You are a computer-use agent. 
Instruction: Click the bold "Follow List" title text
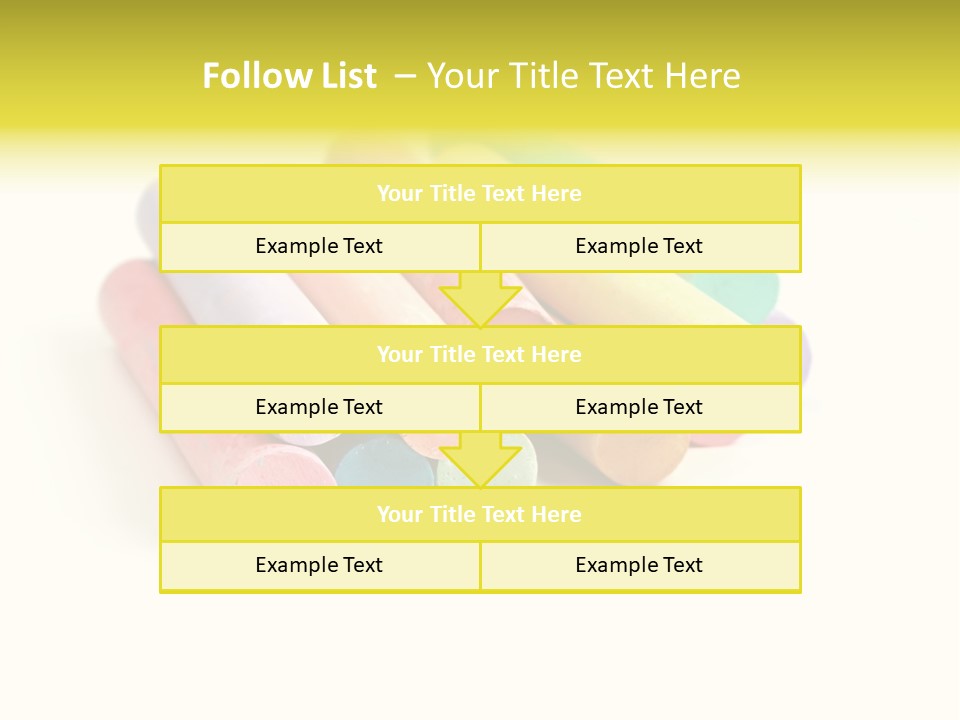click(x=289, y=76)
